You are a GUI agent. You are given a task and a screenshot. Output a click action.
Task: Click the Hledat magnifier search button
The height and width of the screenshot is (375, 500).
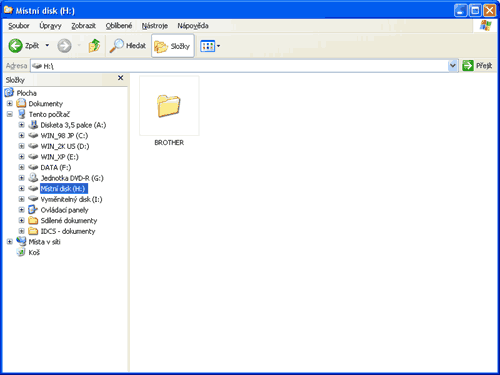[128, 46]
